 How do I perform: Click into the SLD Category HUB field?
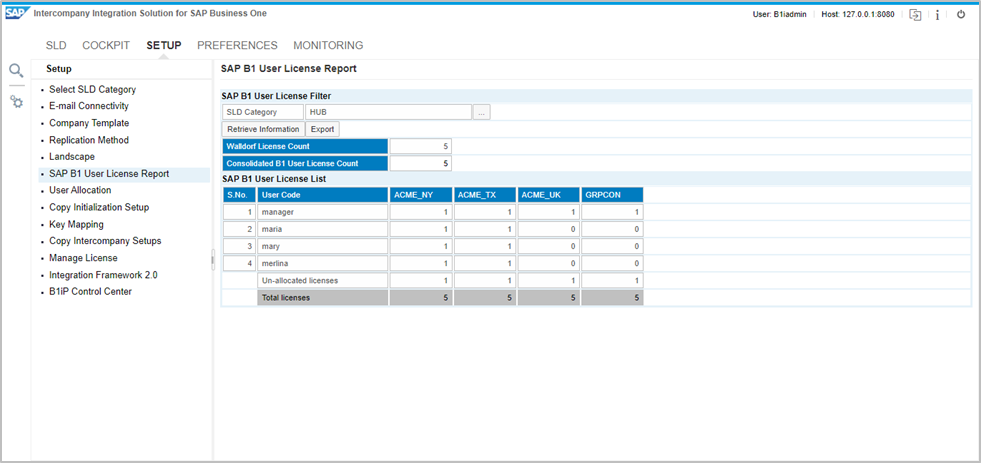[388, 113]
